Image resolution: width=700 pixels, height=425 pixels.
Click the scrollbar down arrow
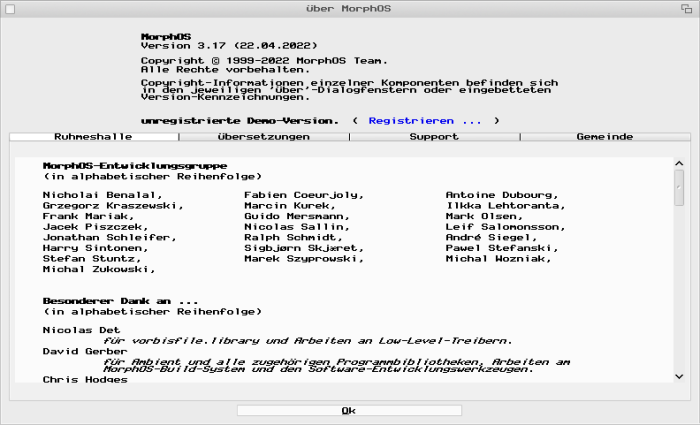pos(679,377)
